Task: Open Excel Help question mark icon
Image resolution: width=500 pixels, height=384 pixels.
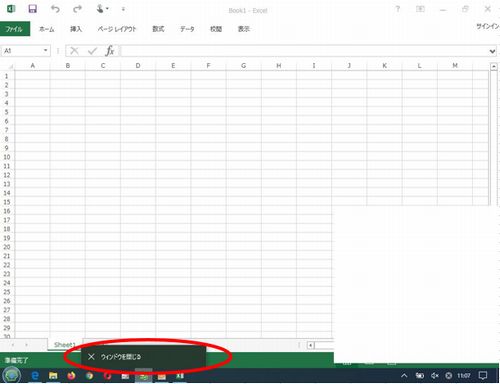Action: pos(398,9)
